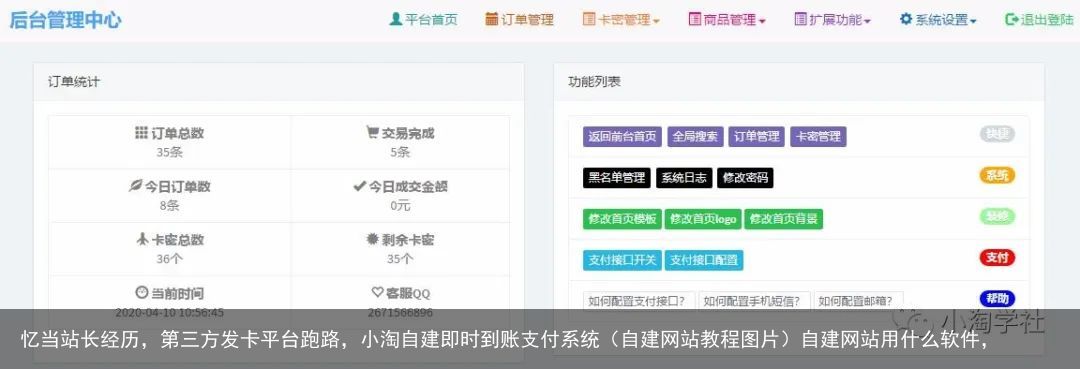This screenshot has height=369, width=1080.
Task: Click the purple 订单管理 shortcut button
Action: pyautogui.click(x=756, y=136)
